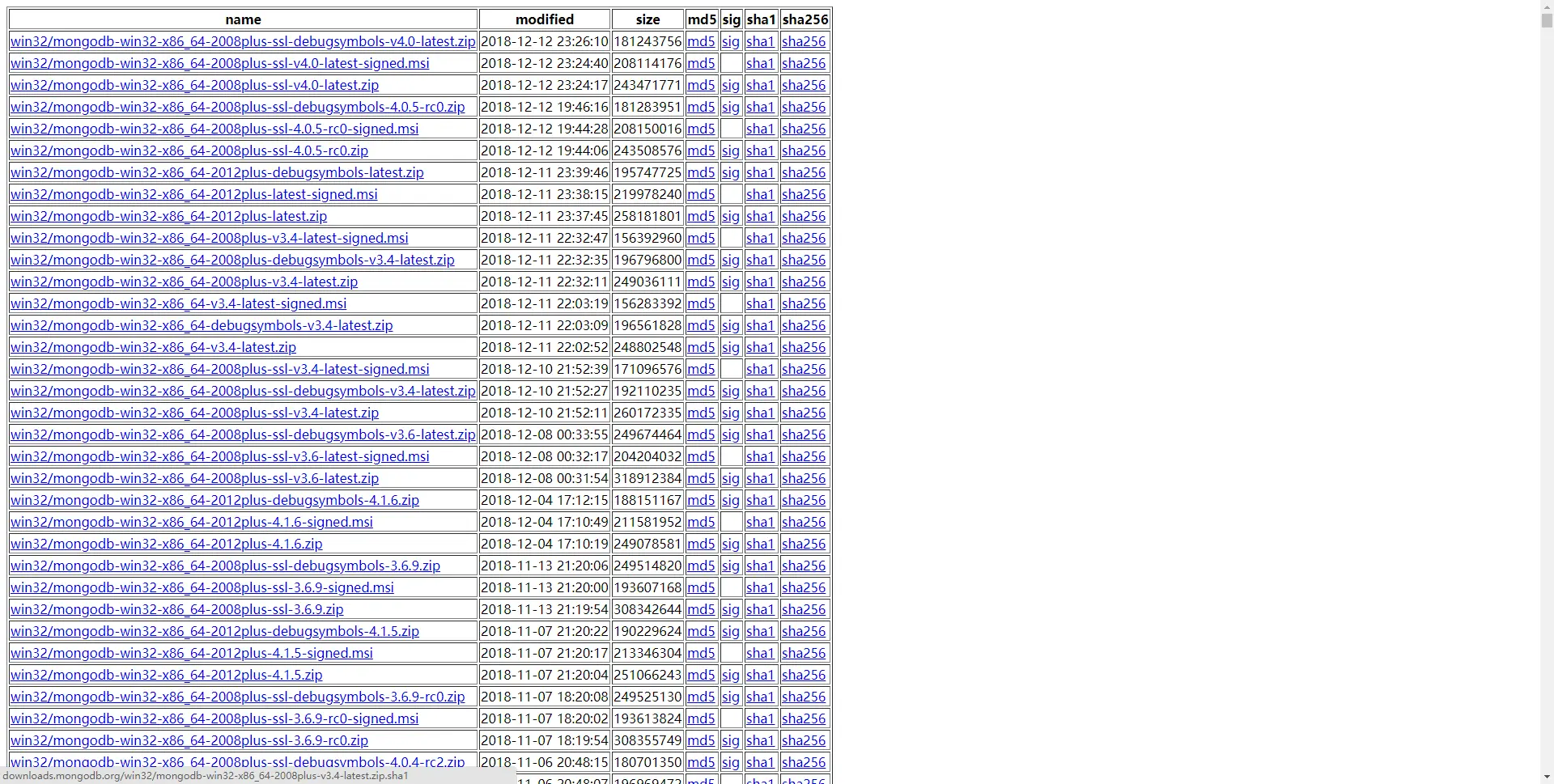Open the x86_64-v3.4-latest-signed.msi link
Screen dimensions: 1554x784
[x=179, y=303]
